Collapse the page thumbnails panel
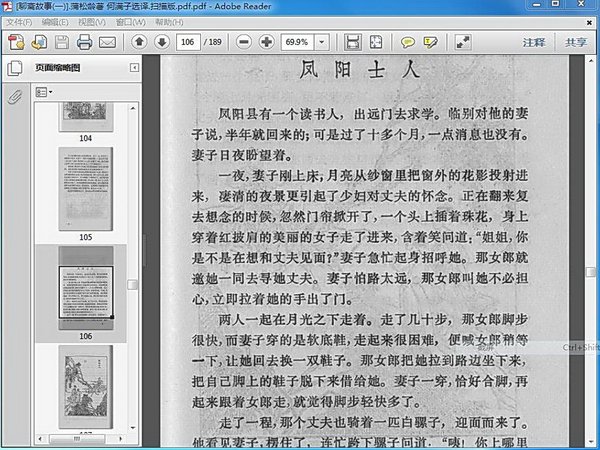 pyautogui.click(x=133, y=68)
